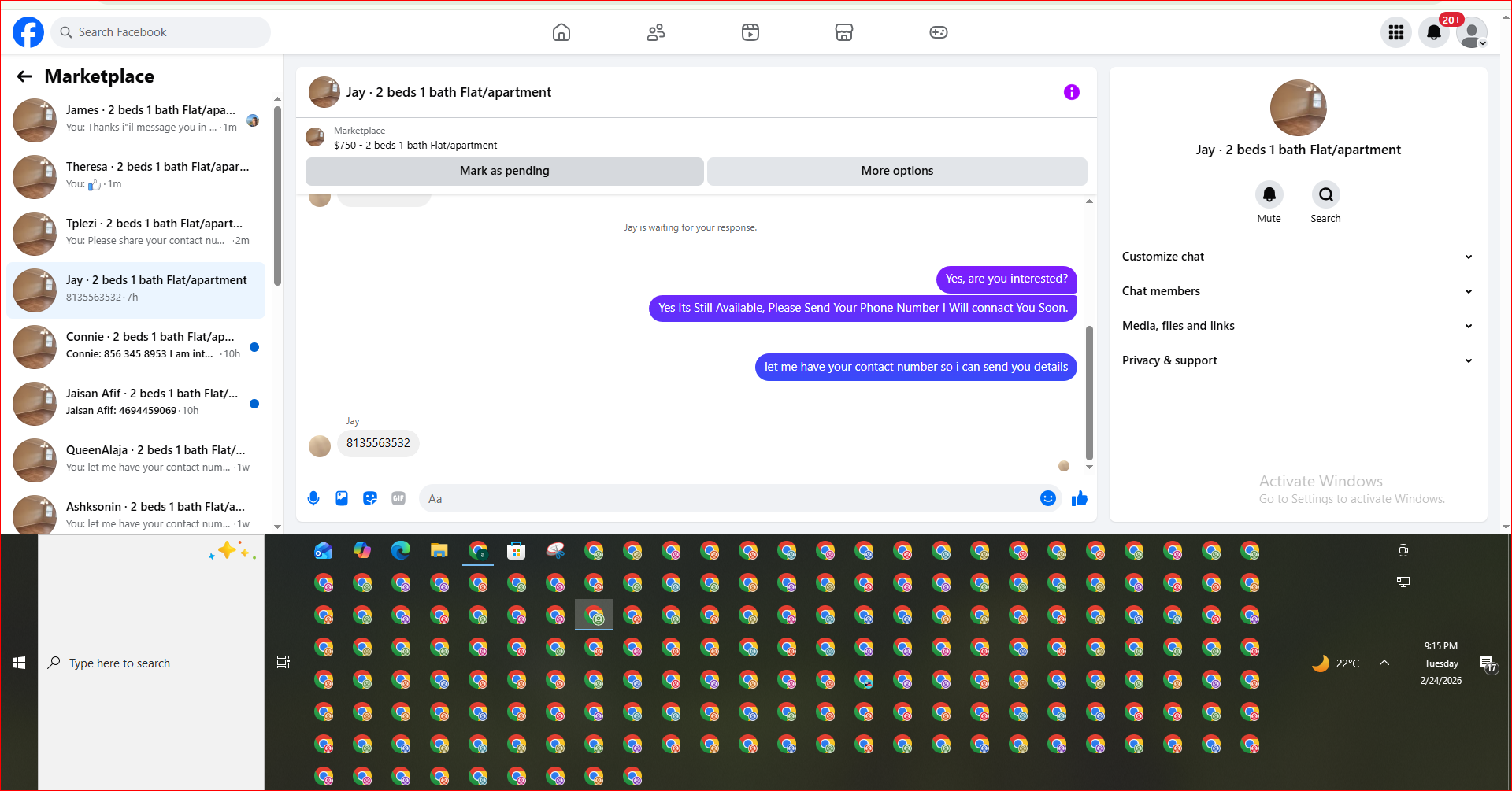Open the account profile menu
The width and height of the screenshot is (1512, 791).
click(1471, 32)
